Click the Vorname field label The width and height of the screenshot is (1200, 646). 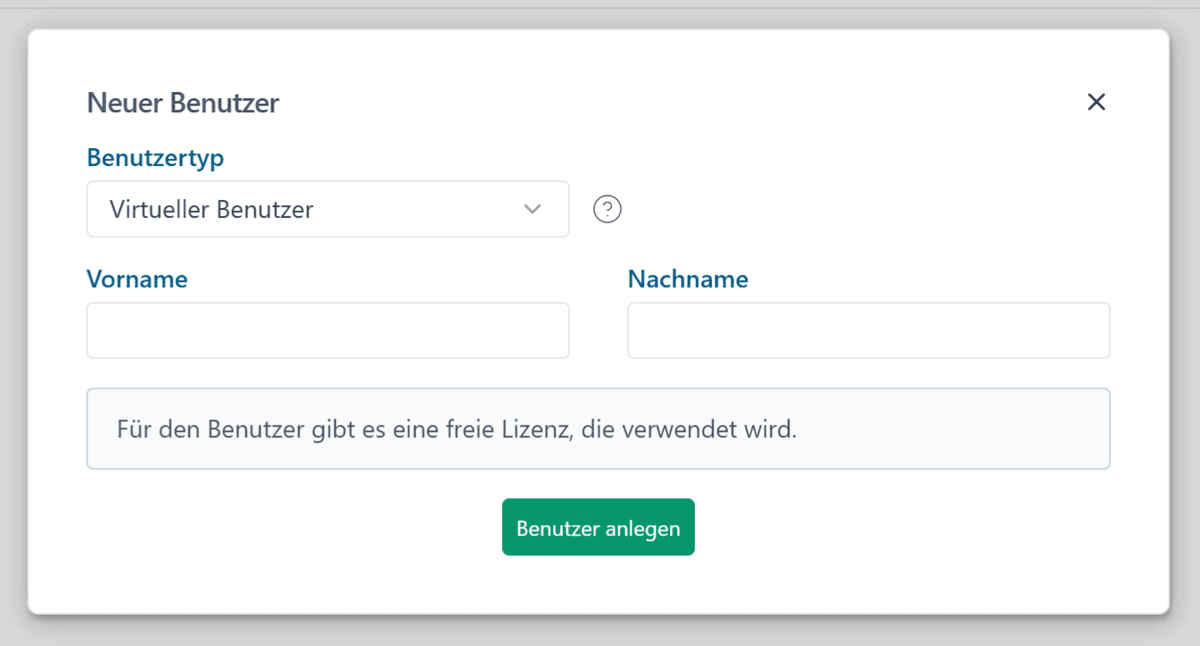137,279
